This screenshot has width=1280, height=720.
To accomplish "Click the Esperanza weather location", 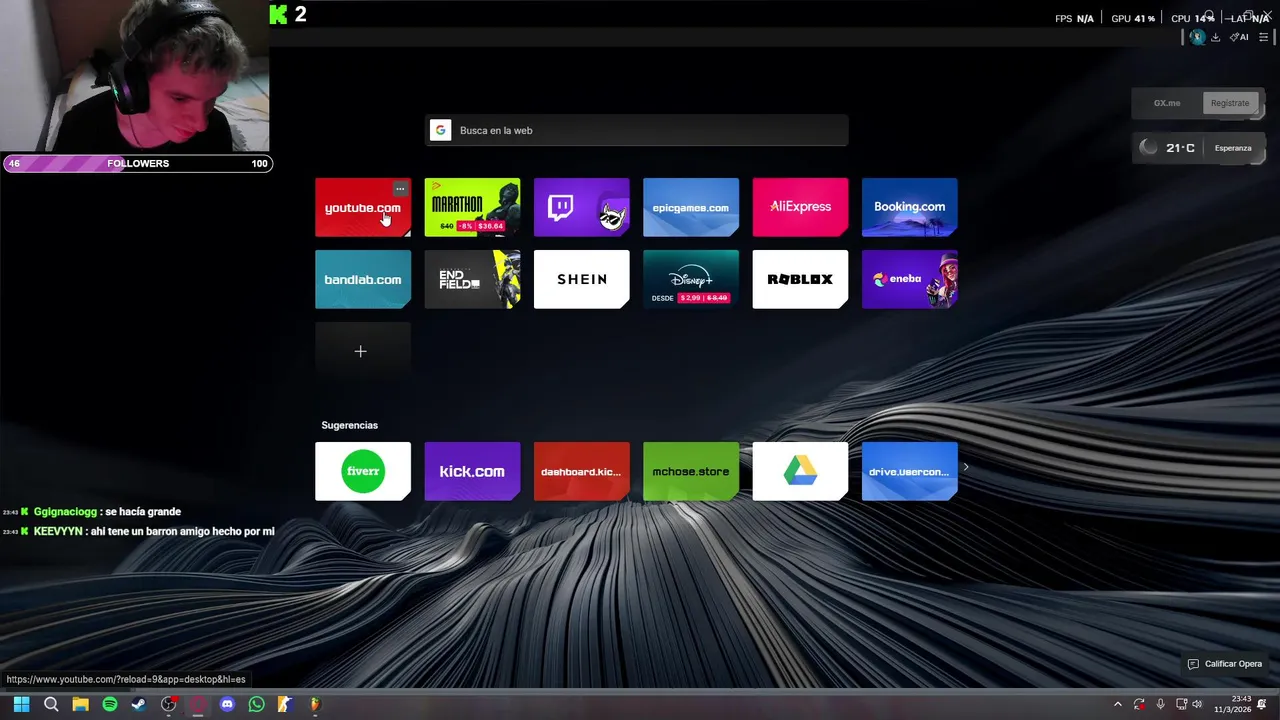I will click(x=1233, y=148).
